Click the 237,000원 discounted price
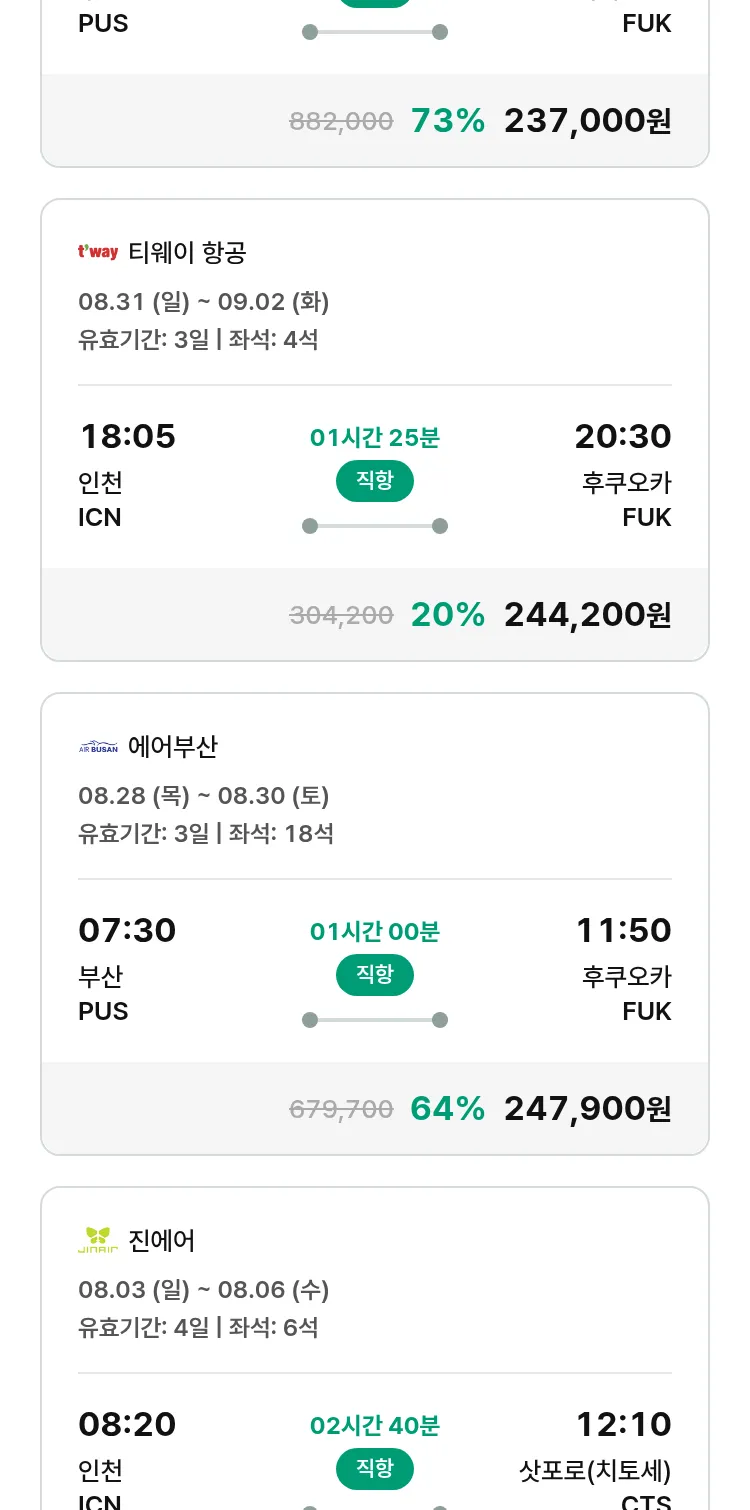 pos(587,121)
